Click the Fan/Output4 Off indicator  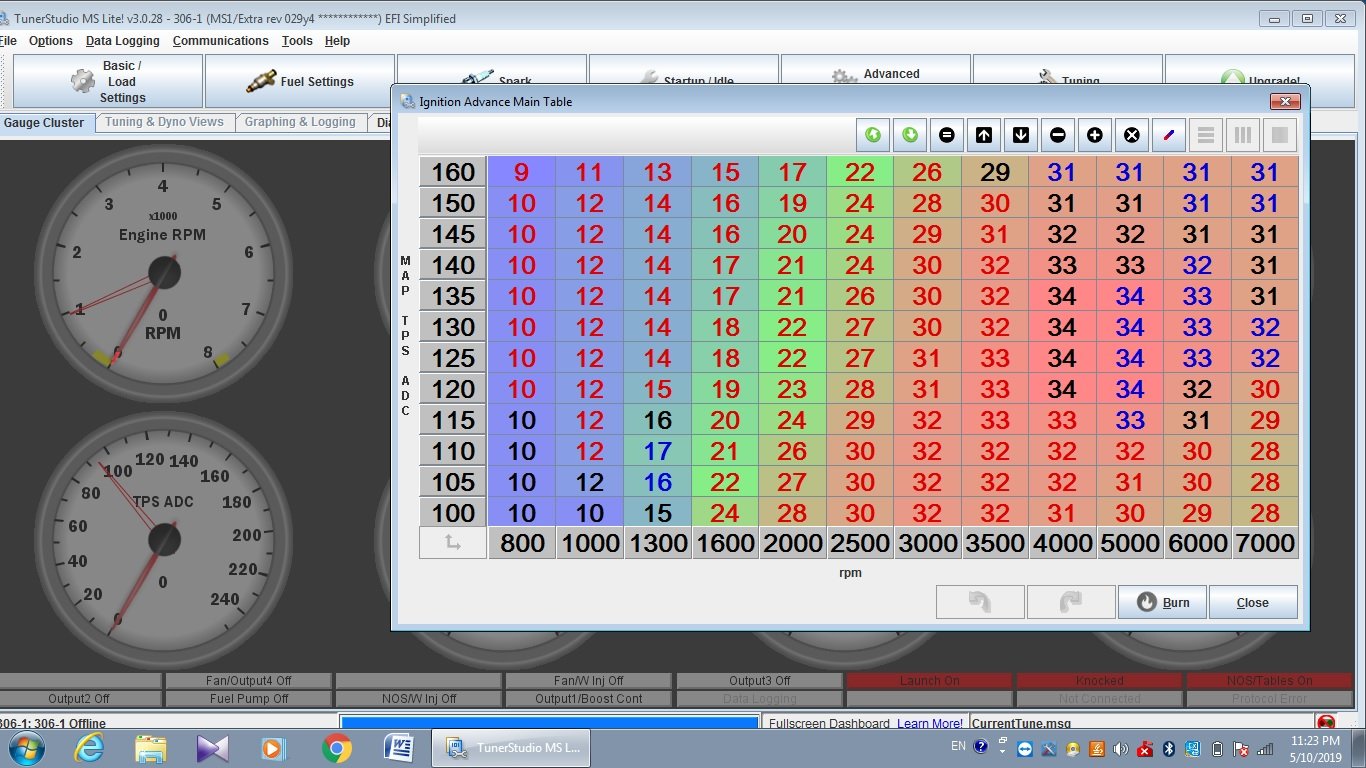(249, 681)
